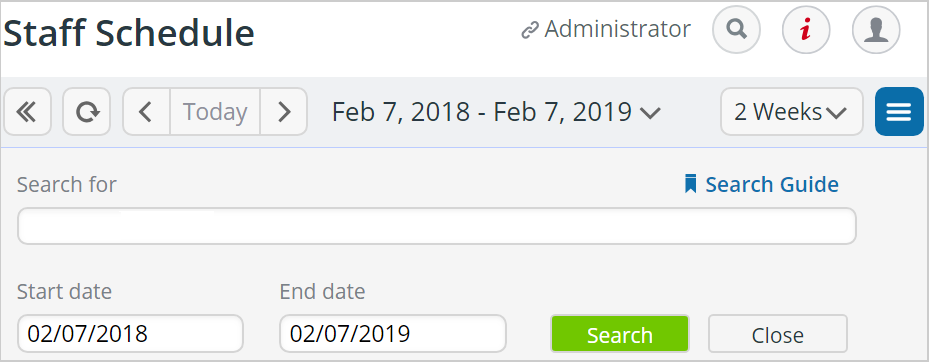Click the green Search button

620,334
